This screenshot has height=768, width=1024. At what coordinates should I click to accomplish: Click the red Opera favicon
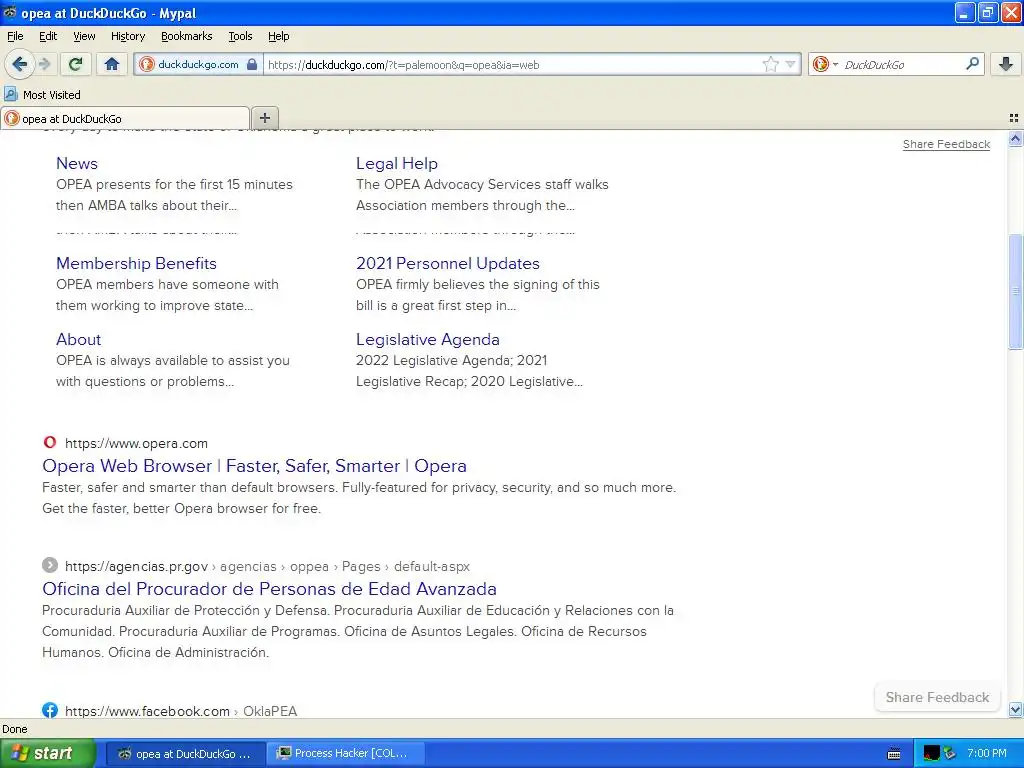[x=50, y=442]
